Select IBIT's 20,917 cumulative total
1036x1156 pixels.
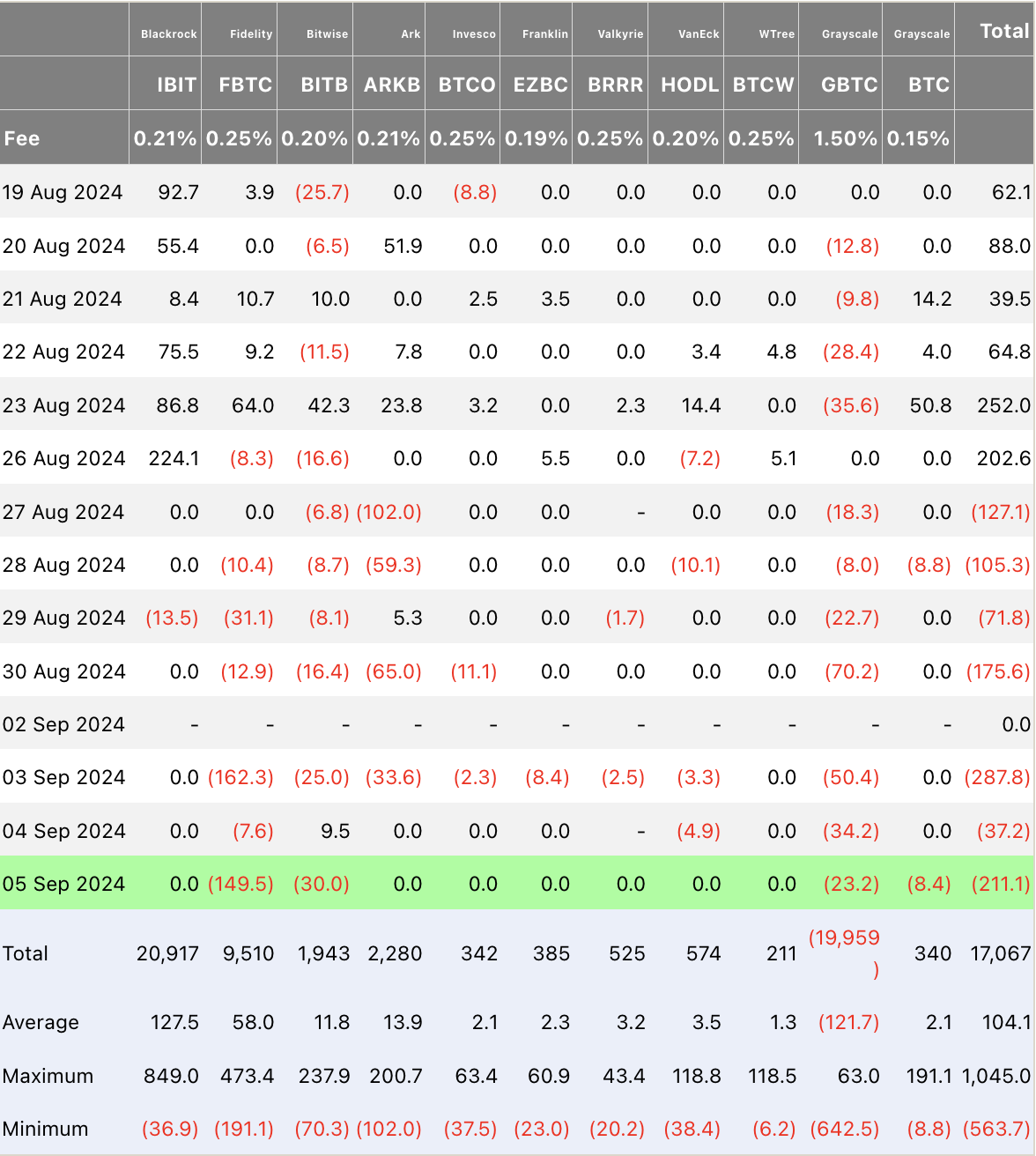click(167, 953)
